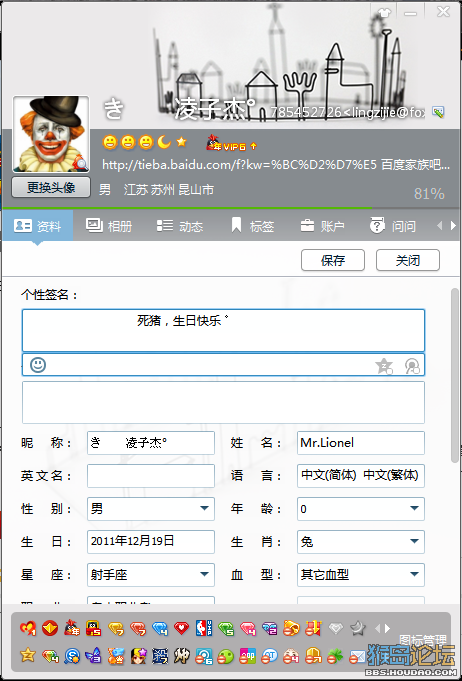Open the 动态 updates tab

point(179,226)
